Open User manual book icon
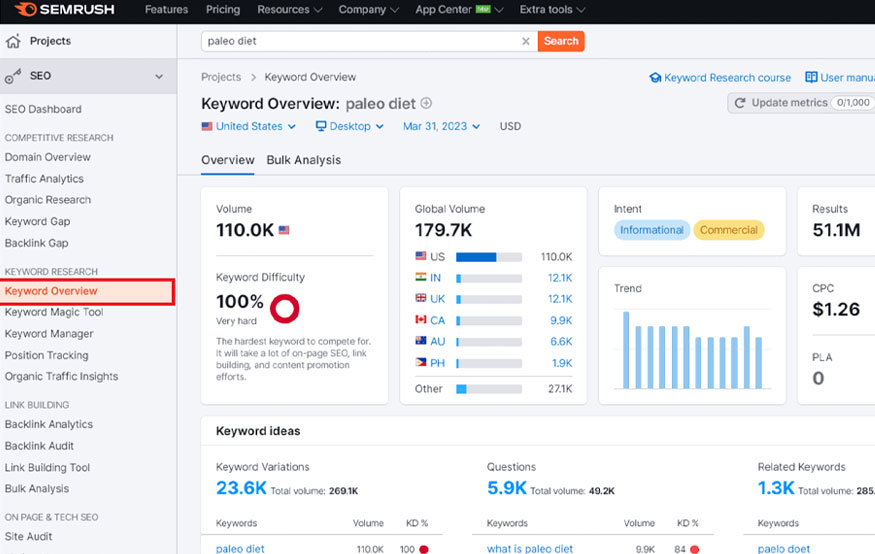This screenshot has width=875, height=554. [x=811, y=77]
